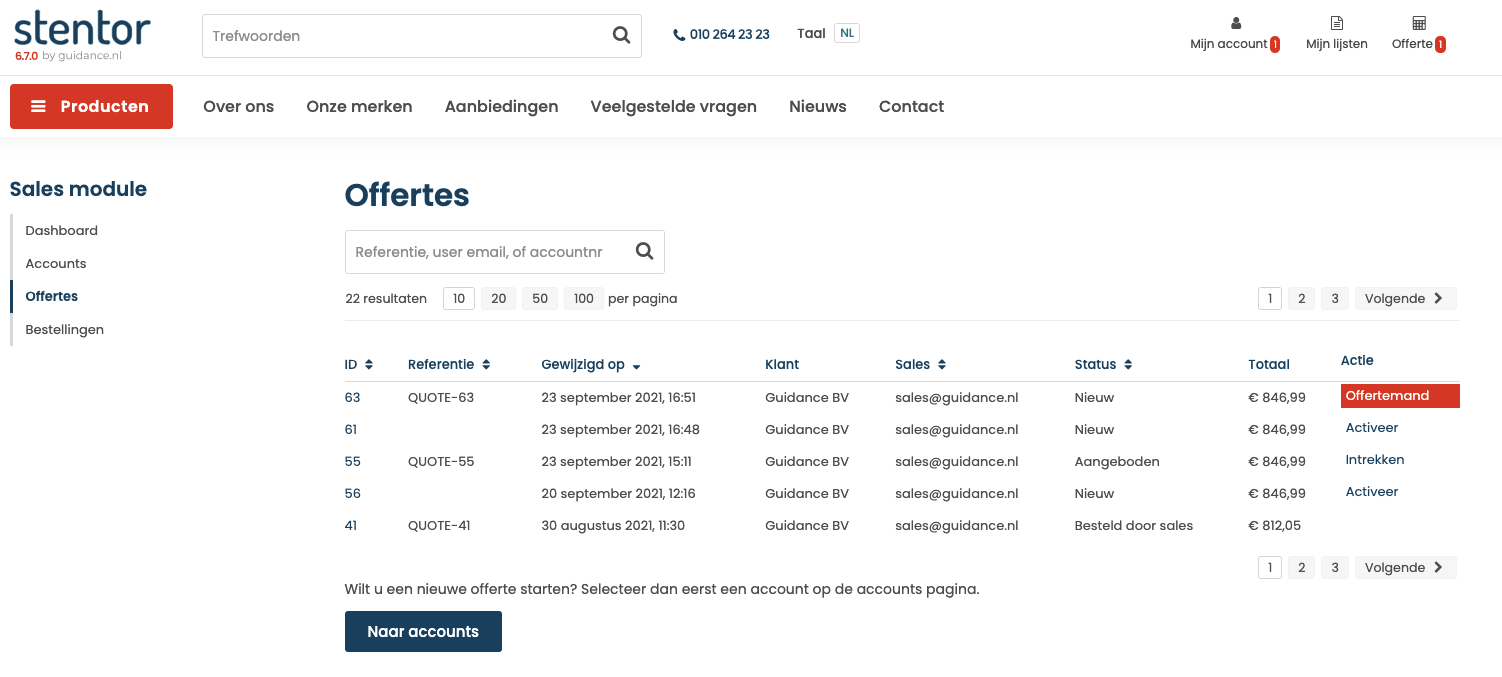Image resolution: width=1502 pixels, height=677 pixels.
Task: Open the Offerte calculator icon
Action: pos(1418,23)
